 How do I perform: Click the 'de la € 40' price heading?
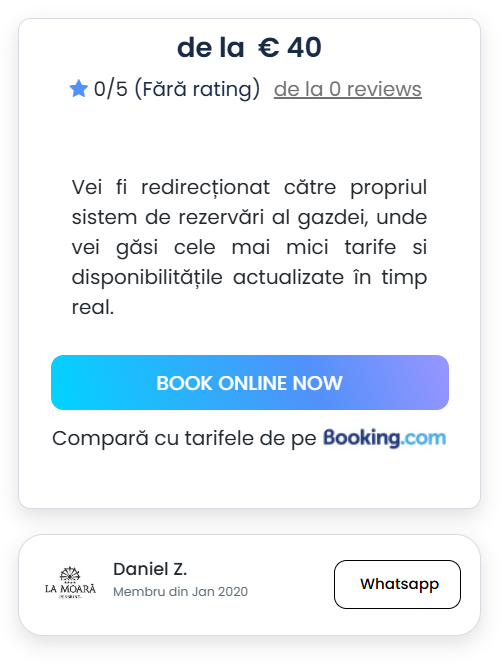tap(249, 47)
